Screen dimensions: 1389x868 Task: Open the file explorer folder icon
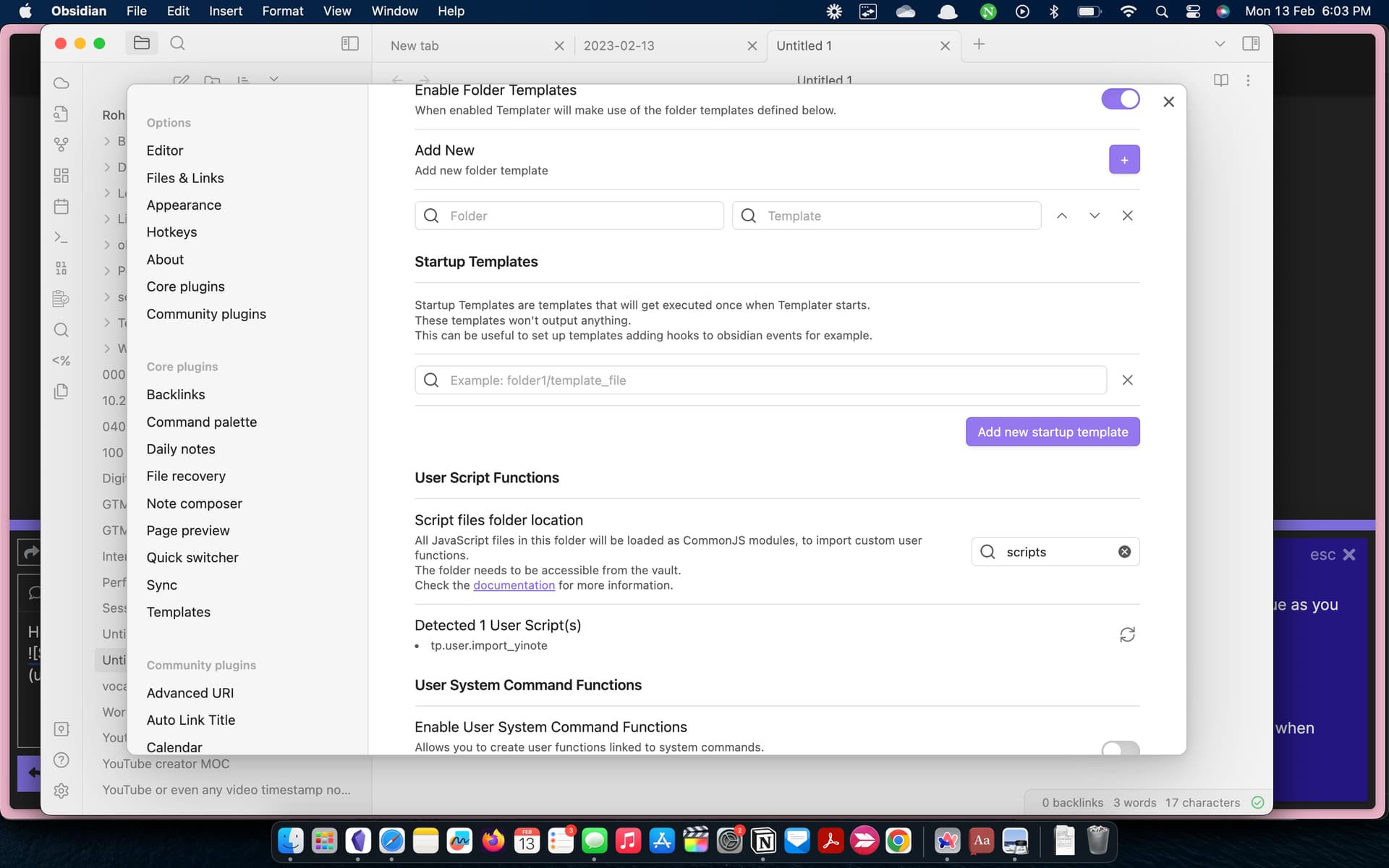[142, 43]
